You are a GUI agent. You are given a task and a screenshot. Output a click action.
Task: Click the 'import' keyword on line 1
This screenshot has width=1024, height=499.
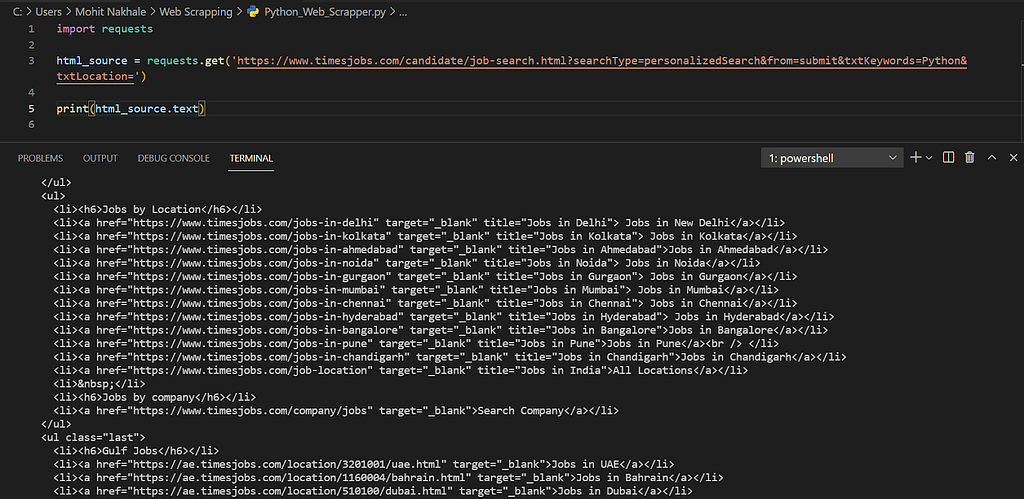[x=76, y=29]
